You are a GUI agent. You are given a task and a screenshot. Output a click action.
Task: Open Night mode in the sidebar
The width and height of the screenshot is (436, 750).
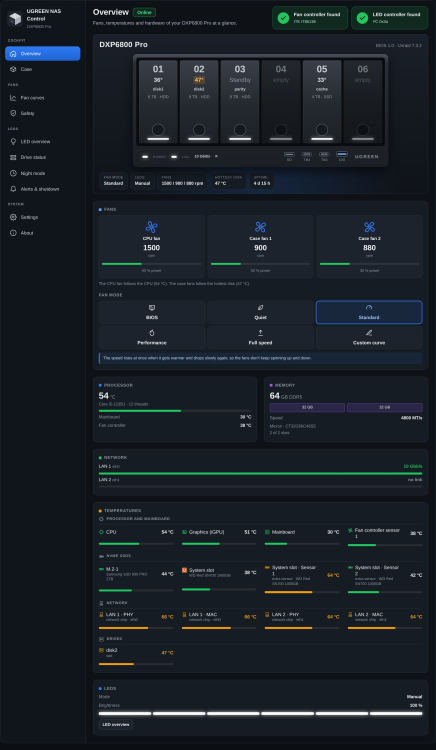(43, 173)
